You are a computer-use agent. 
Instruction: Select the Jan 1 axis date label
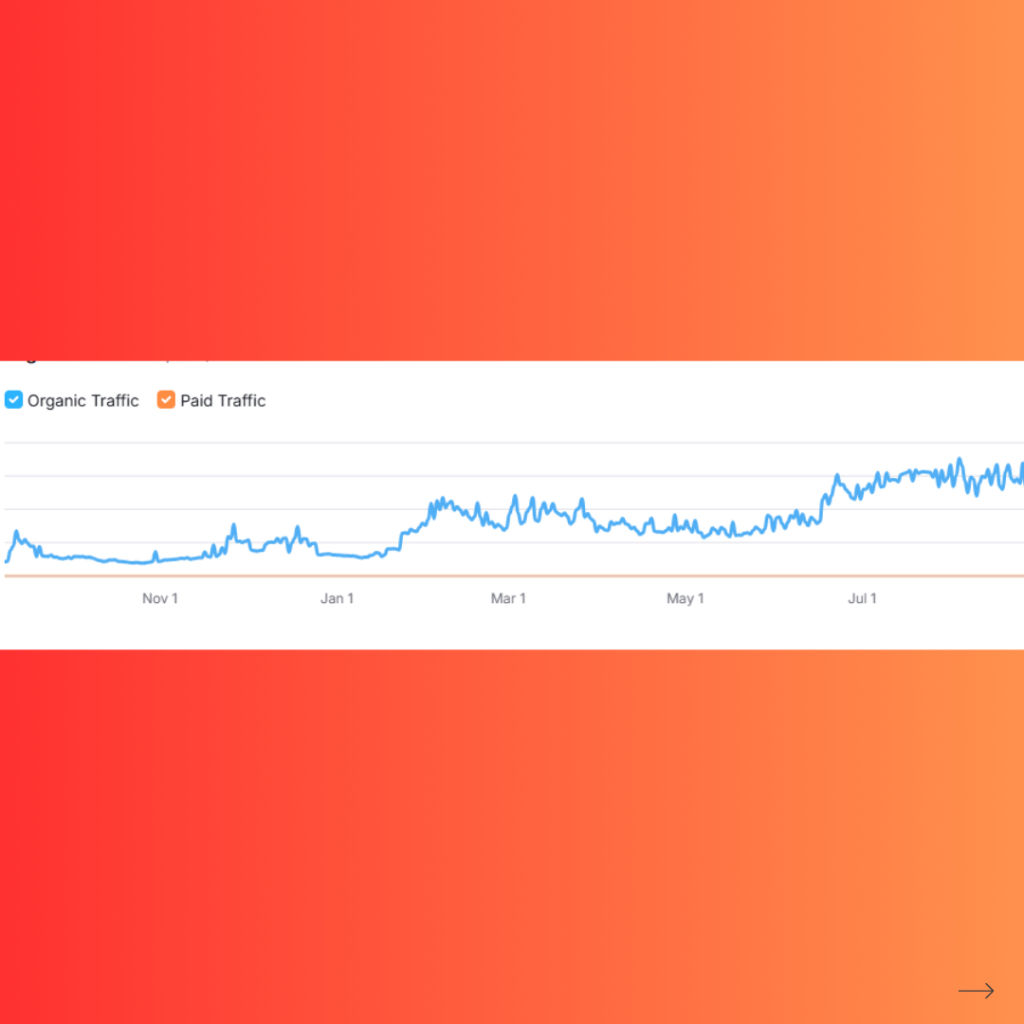pos(337,599)
